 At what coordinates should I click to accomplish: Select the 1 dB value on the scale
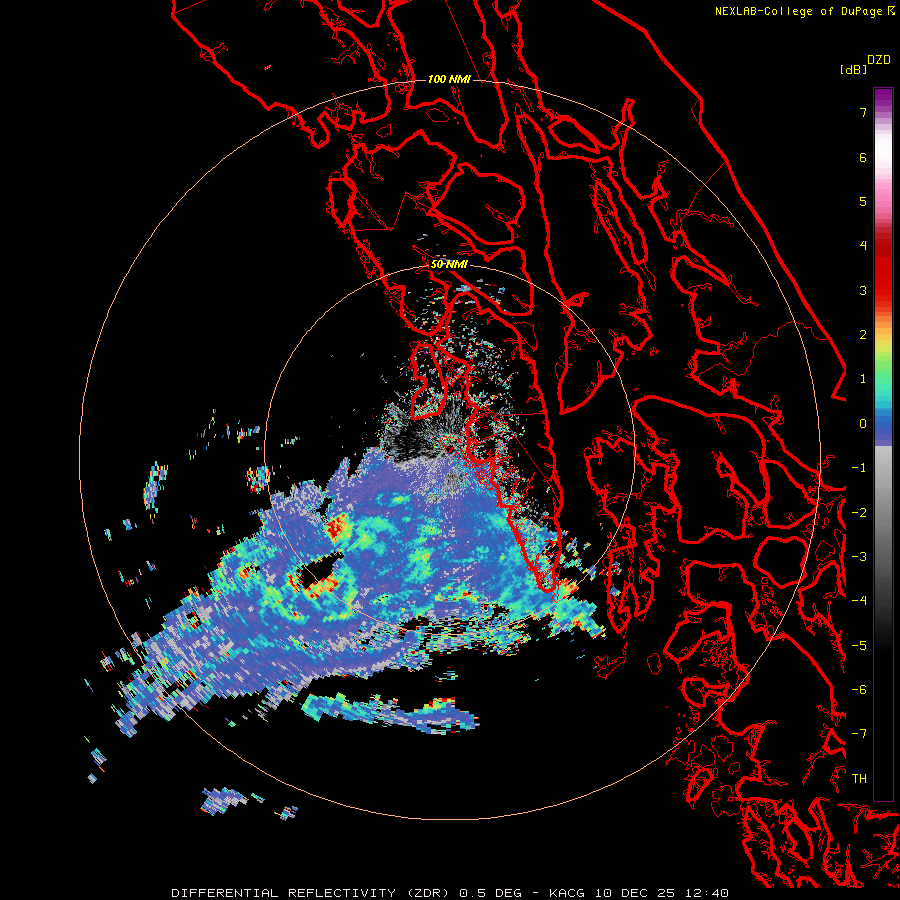[x=863, y=379]
